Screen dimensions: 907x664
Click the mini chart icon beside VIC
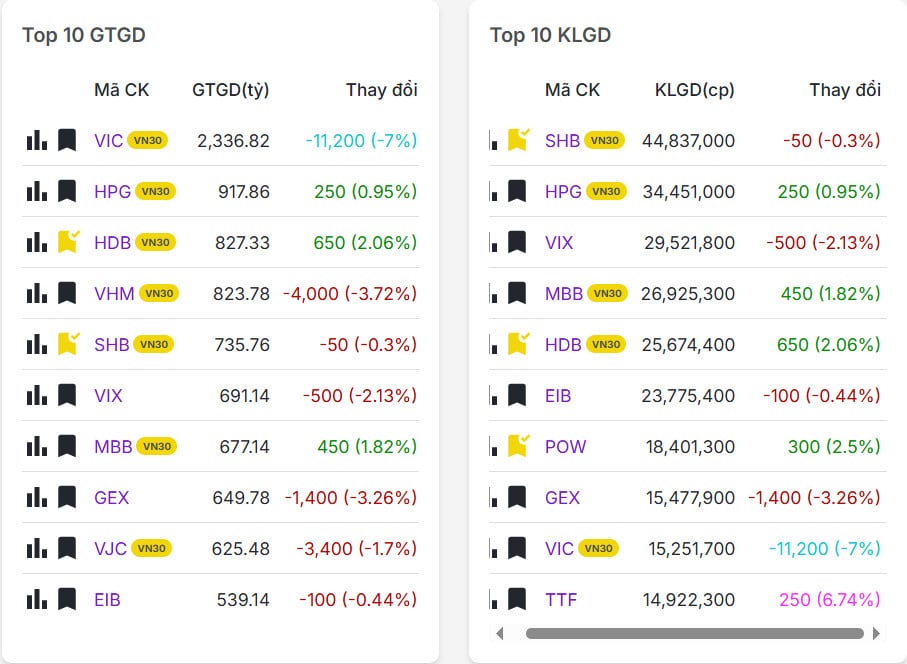(37, 140)
